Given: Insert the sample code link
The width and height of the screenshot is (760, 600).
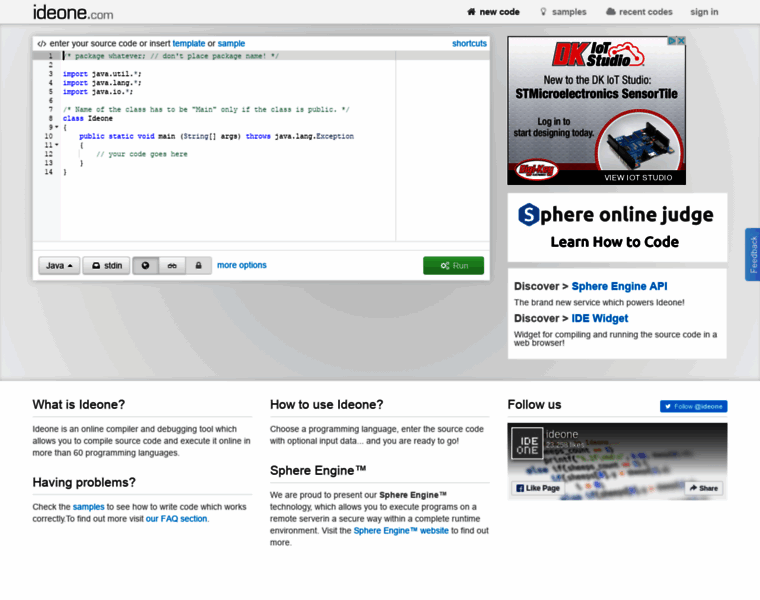Looking at the screenshot, I should coord(231,43).
